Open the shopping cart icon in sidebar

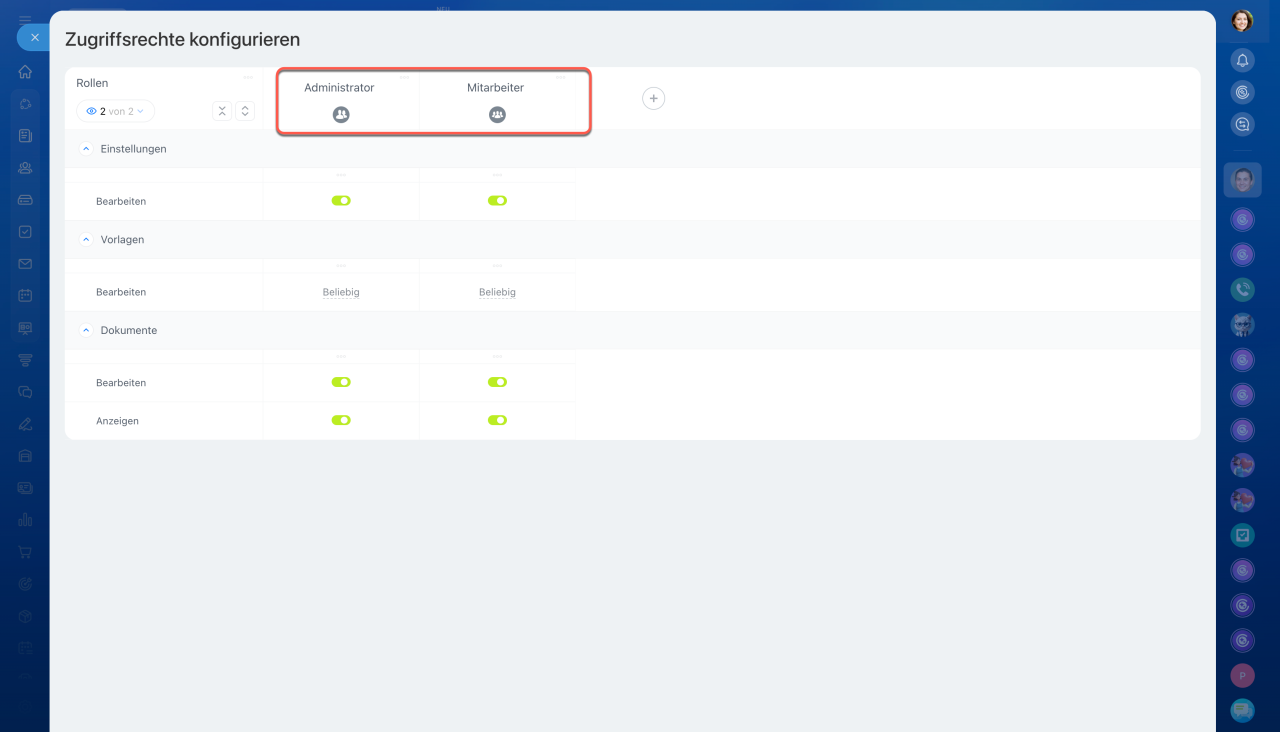[25, 552]
